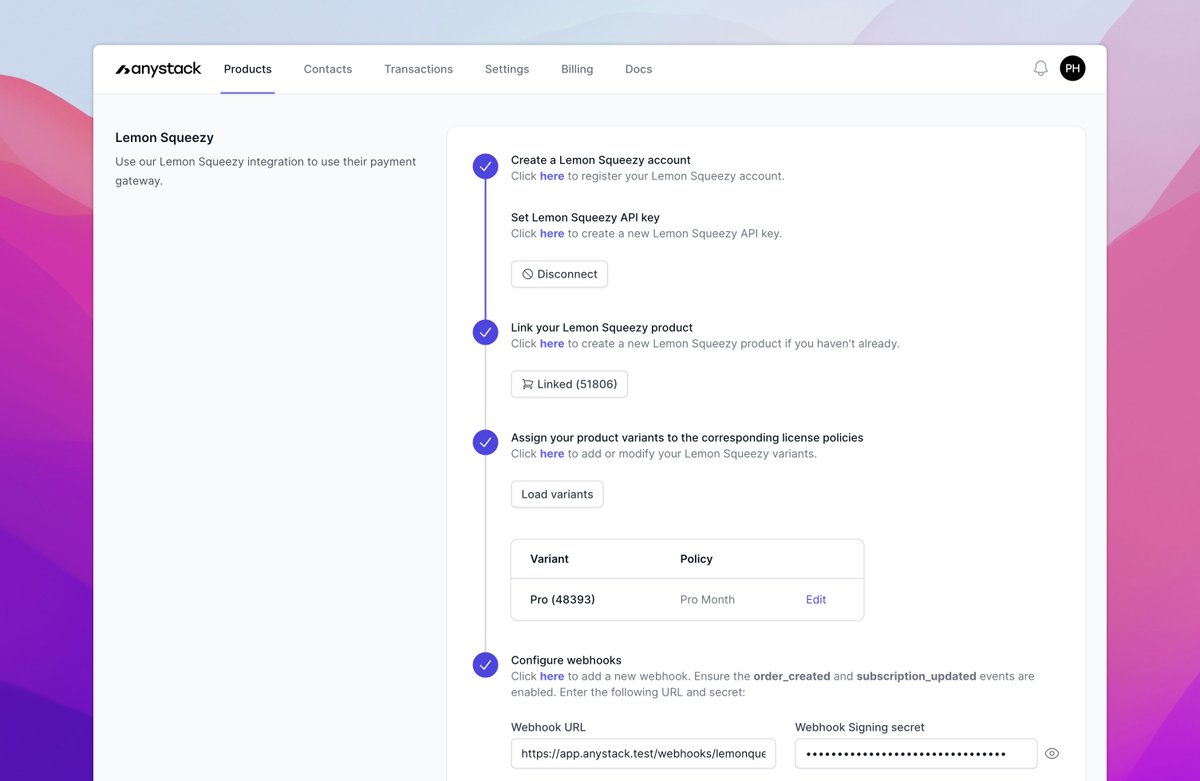The width and height of the screenshot is (1200, 781).
Task: Click 'here' to add or modify variants
Action: pyautogui.click(x=552, y=454)
